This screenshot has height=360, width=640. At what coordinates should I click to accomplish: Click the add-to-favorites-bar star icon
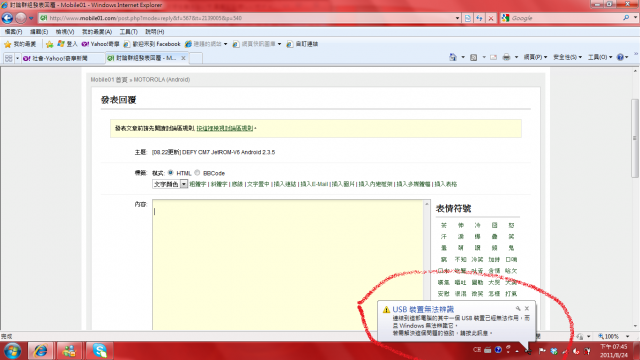tap(49, 44)
